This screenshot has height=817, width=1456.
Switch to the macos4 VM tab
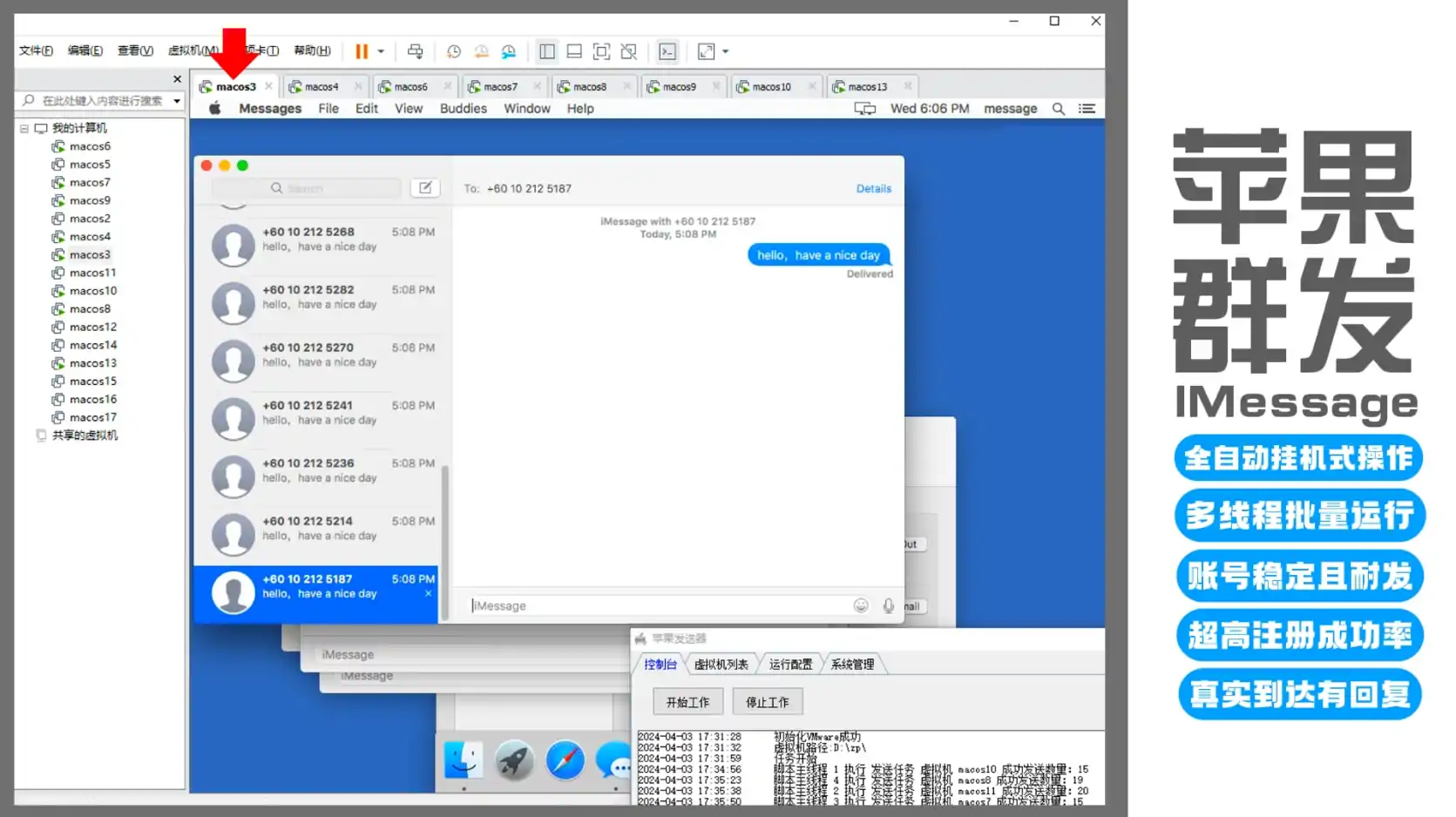(321, 86)
